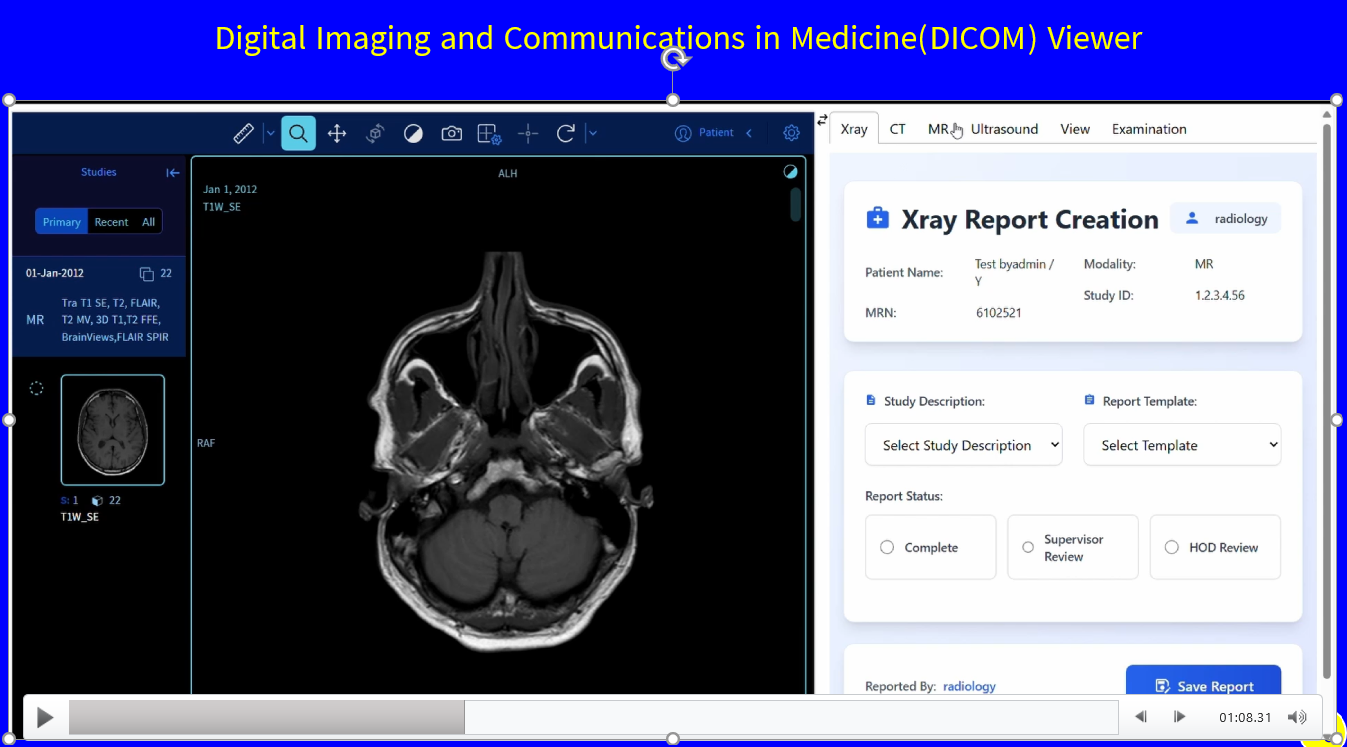This screenshot has height=747, width=1347.
Task: Click the video progress seek bar
Action: [593, 717]
